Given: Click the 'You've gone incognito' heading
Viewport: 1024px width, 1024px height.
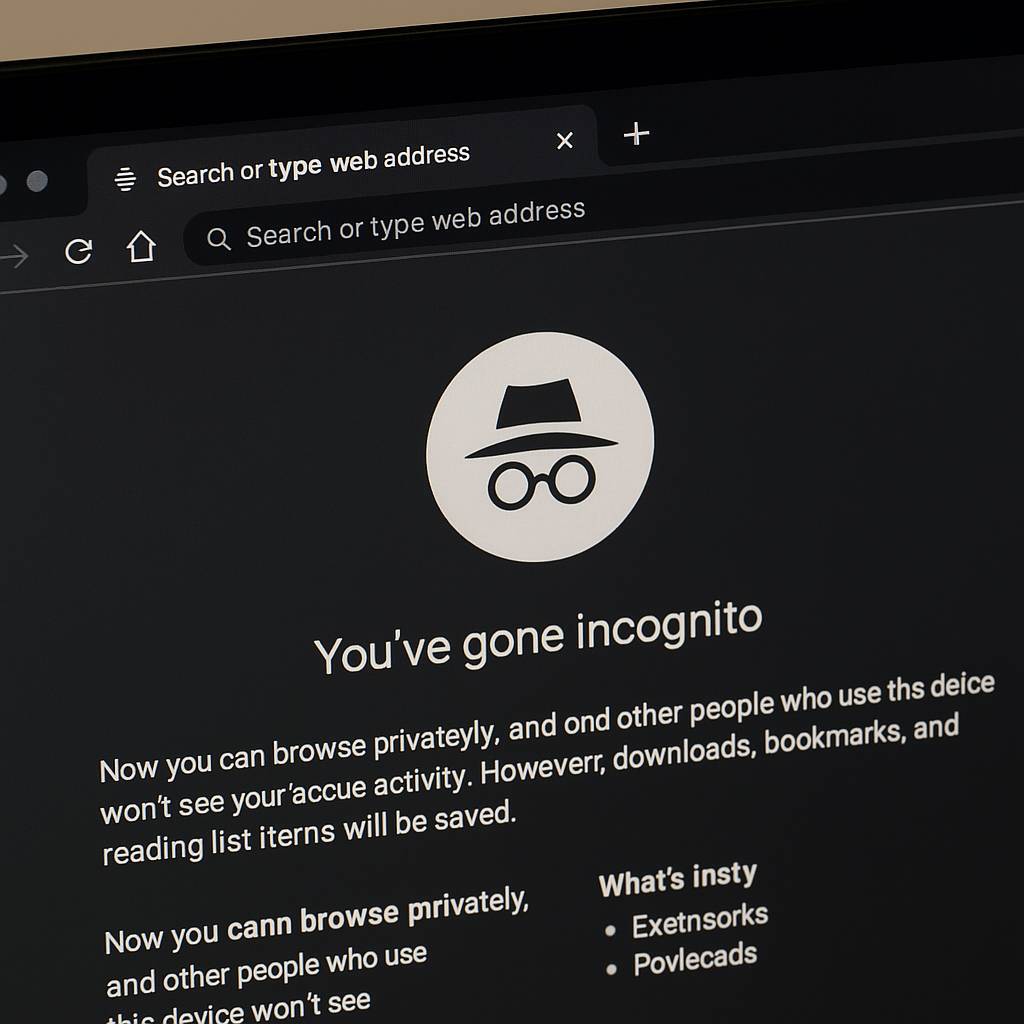Looking at the screenshot, I should (538, 639).
